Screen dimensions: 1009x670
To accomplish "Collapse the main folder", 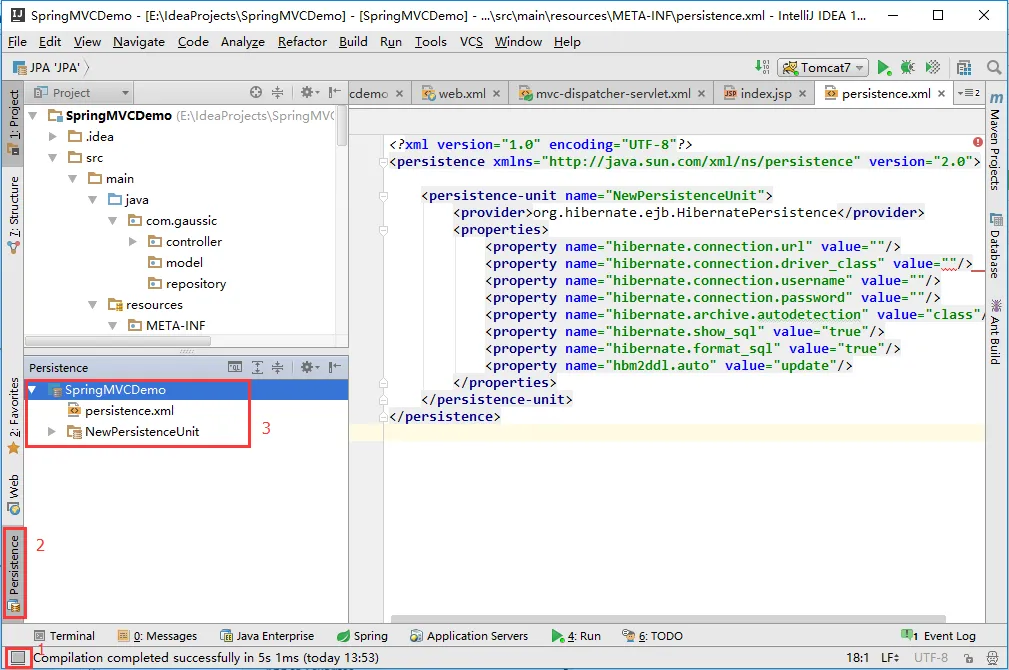I will coord(73,179).
